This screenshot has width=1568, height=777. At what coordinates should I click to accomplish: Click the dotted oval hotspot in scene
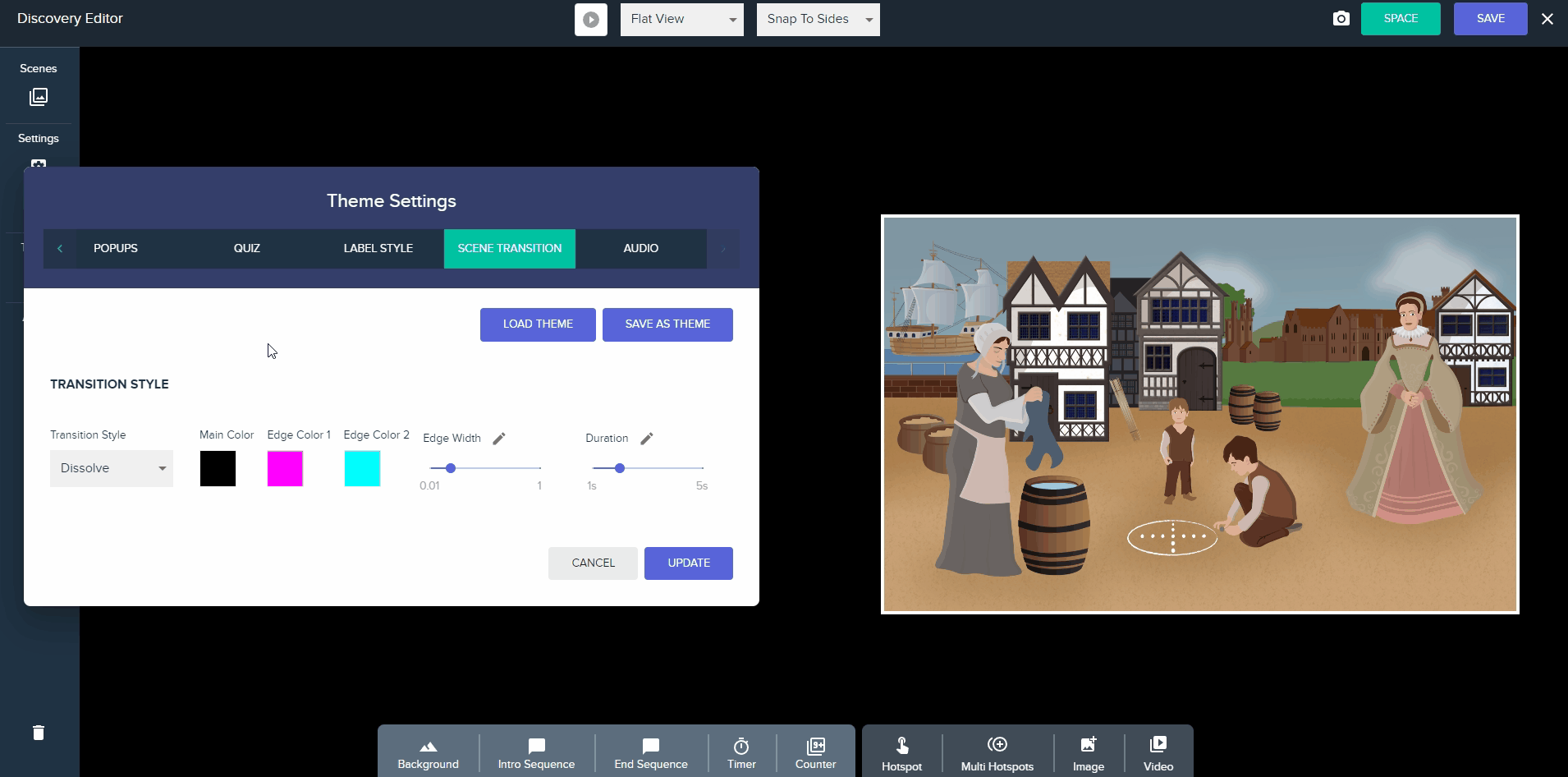tap(1172, 537)
